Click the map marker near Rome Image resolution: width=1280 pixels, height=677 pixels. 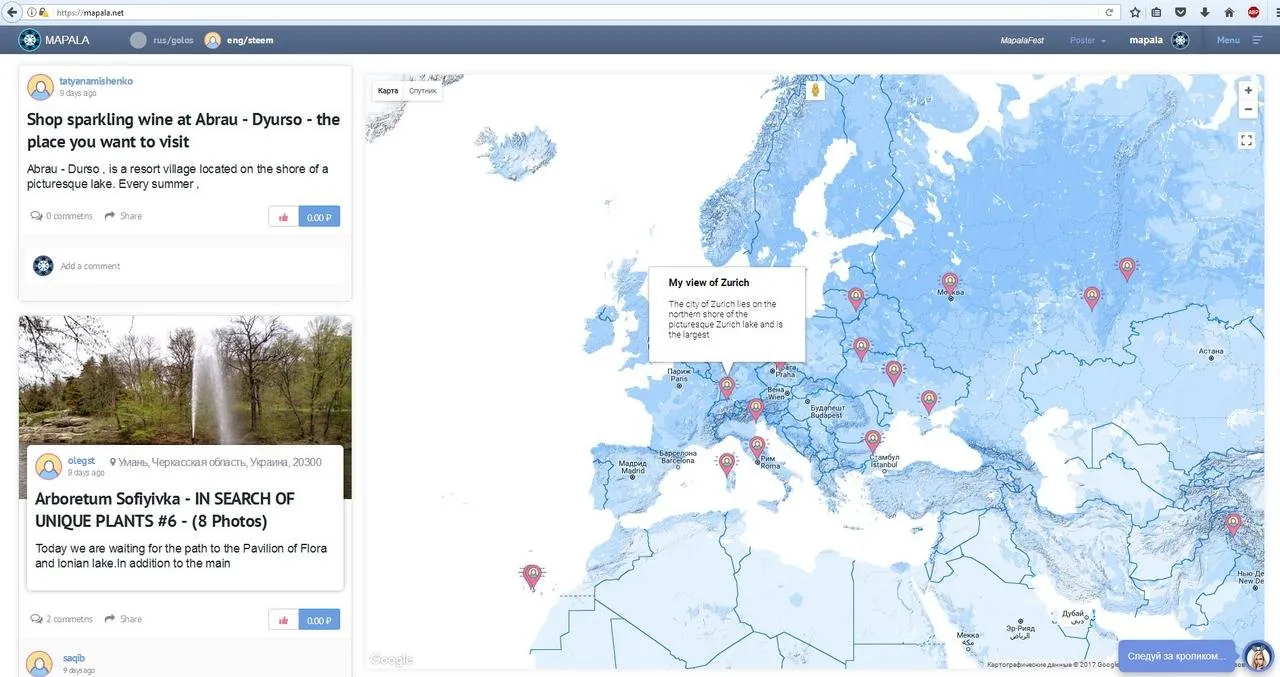[x=758, y=446]
